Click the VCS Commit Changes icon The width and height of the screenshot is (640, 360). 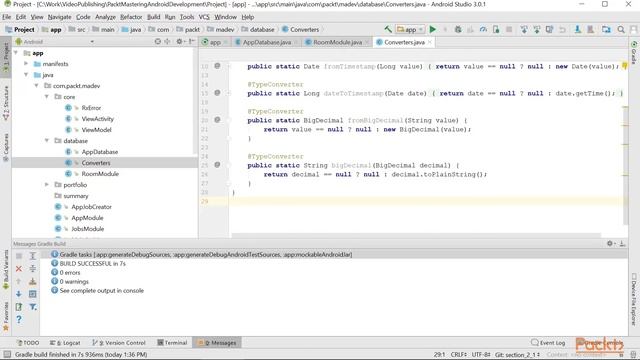(537, 29)
